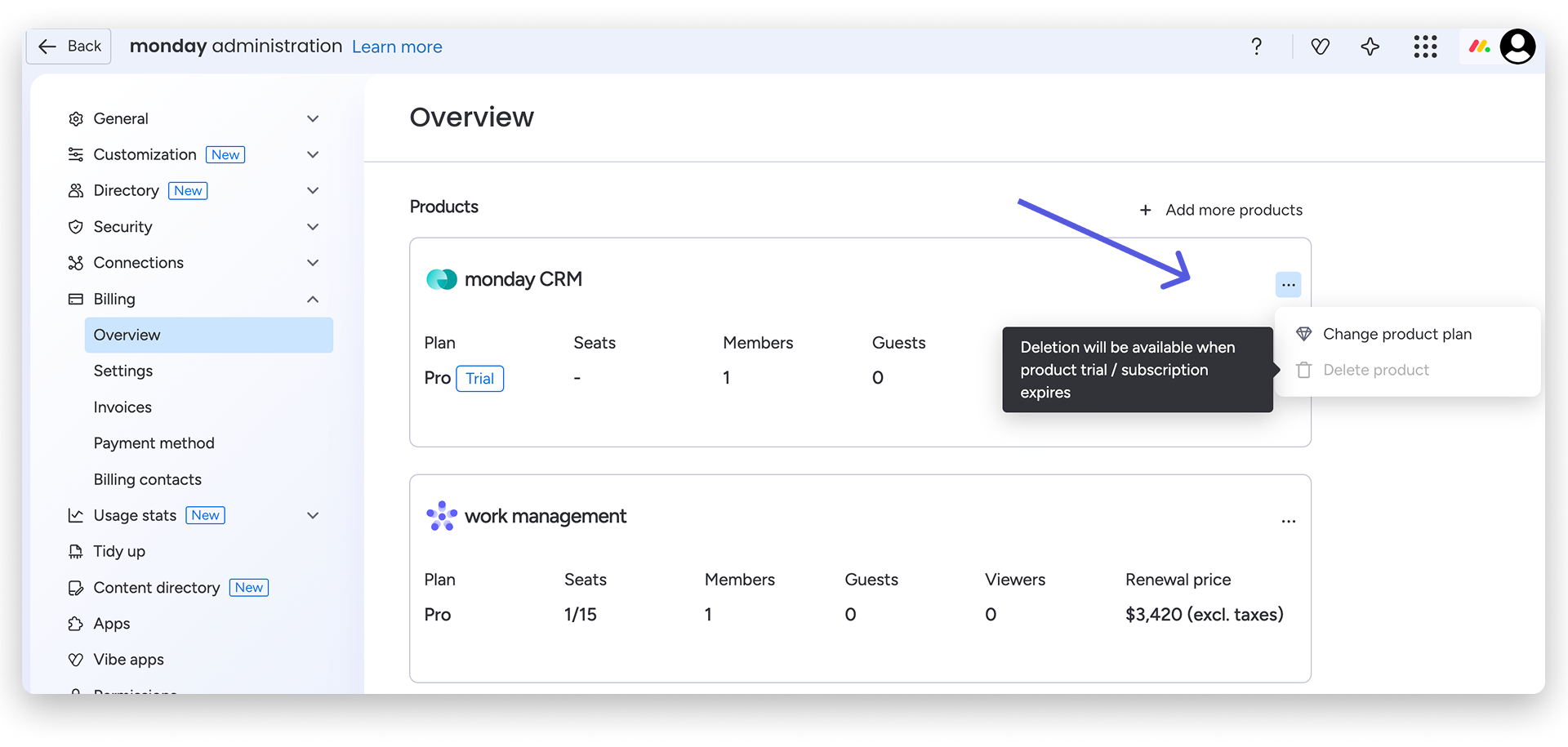Collapse the Billing section chevron

point(313,300)
